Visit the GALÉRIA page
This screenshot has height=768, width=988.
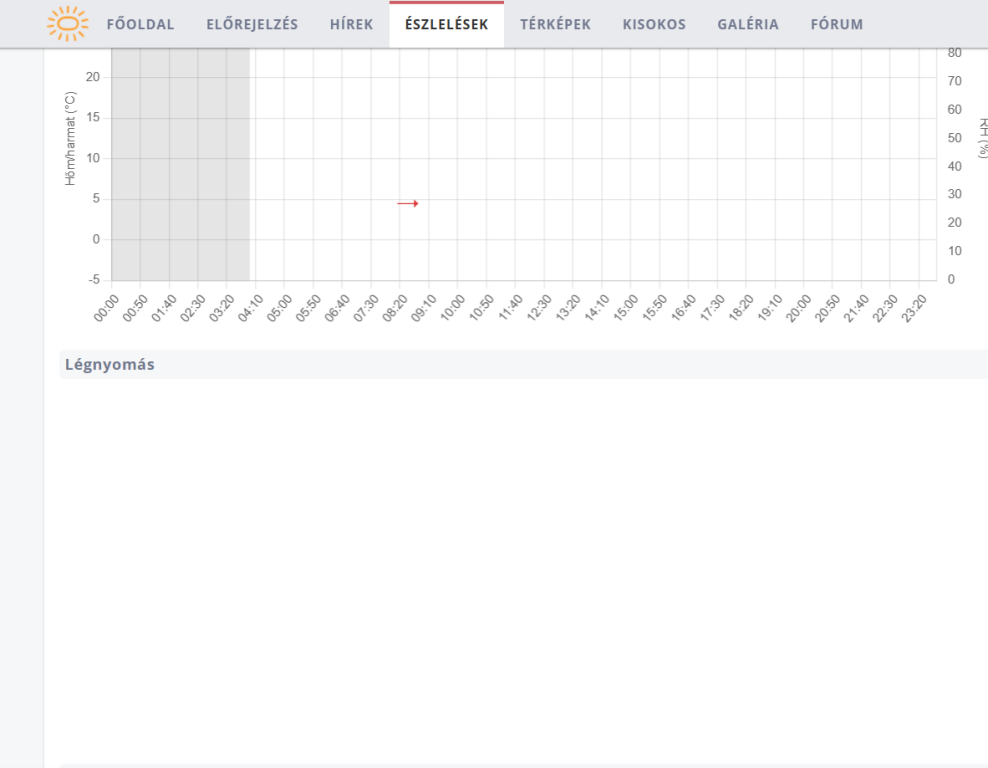(x=747, y=24)
